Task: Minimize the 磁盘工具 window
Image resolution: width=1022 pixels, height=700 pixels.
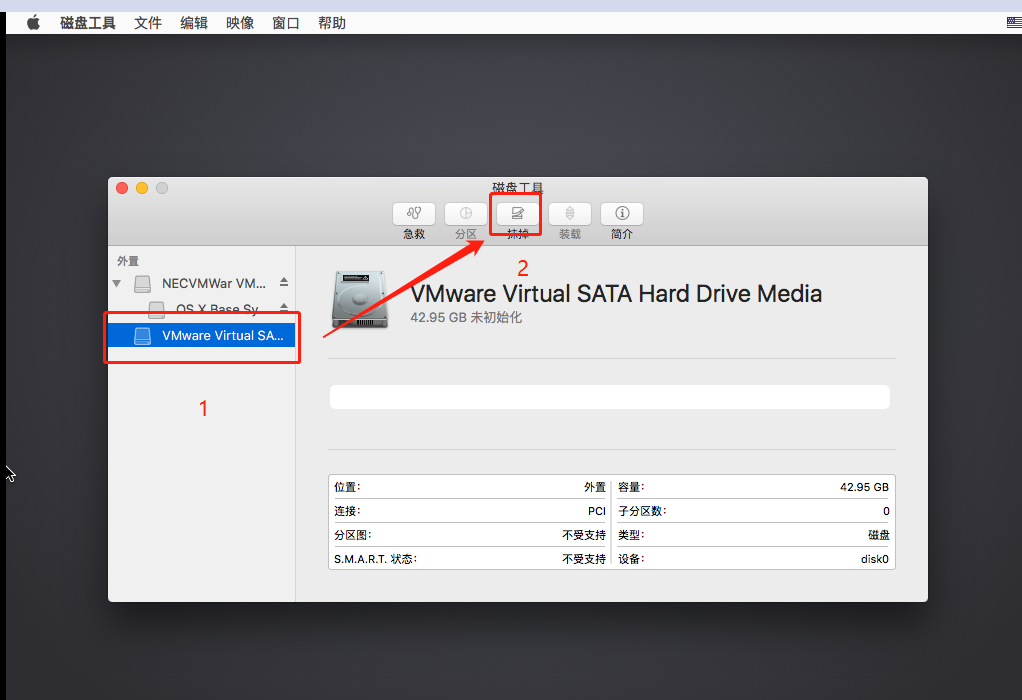Action: click(142, 188)
